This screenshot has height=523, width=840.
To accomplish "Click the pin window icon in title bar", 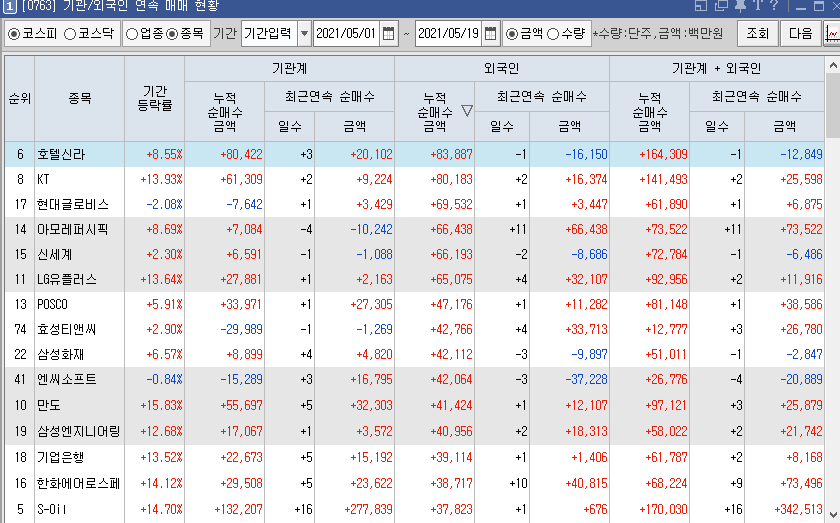I will [740, 5].
